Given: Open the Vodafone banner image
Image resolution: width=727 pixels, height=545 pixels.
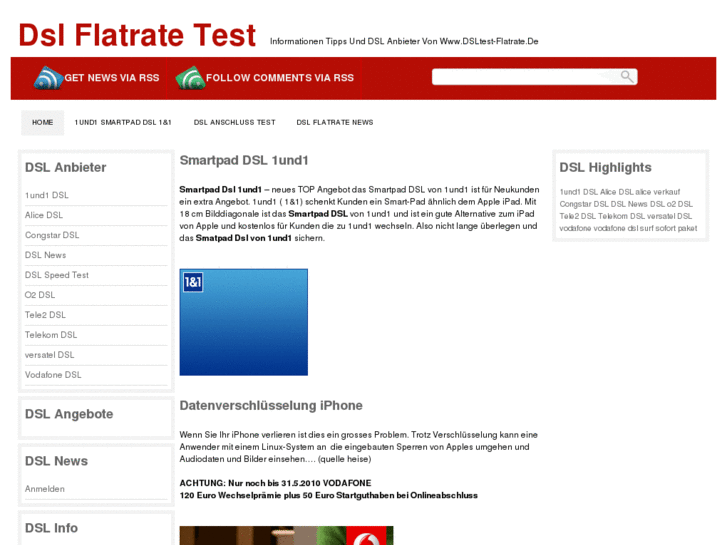Looking at the screenshot, I should (286, 535).
